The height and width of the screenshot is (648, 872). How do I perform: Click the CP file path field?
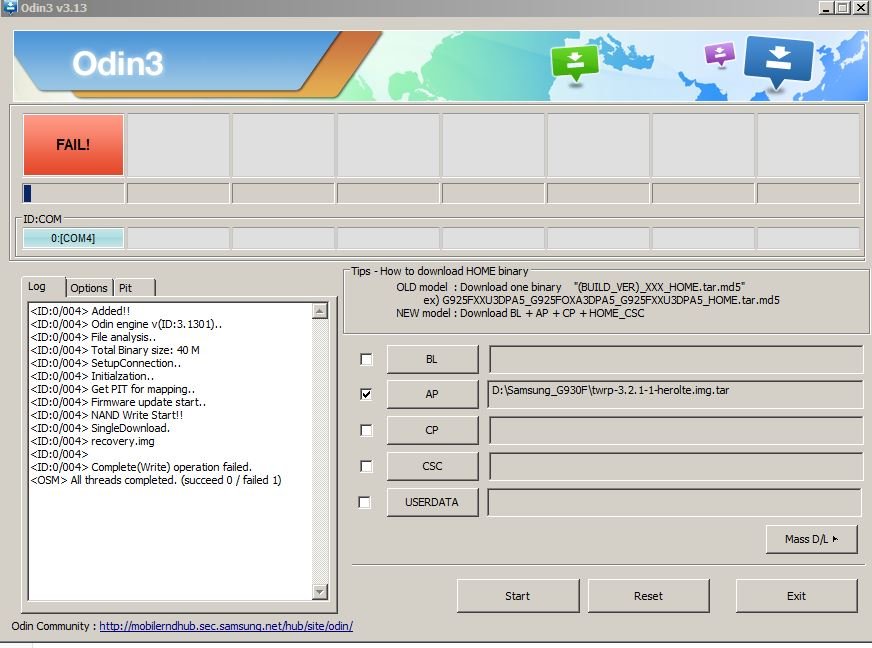676,431
